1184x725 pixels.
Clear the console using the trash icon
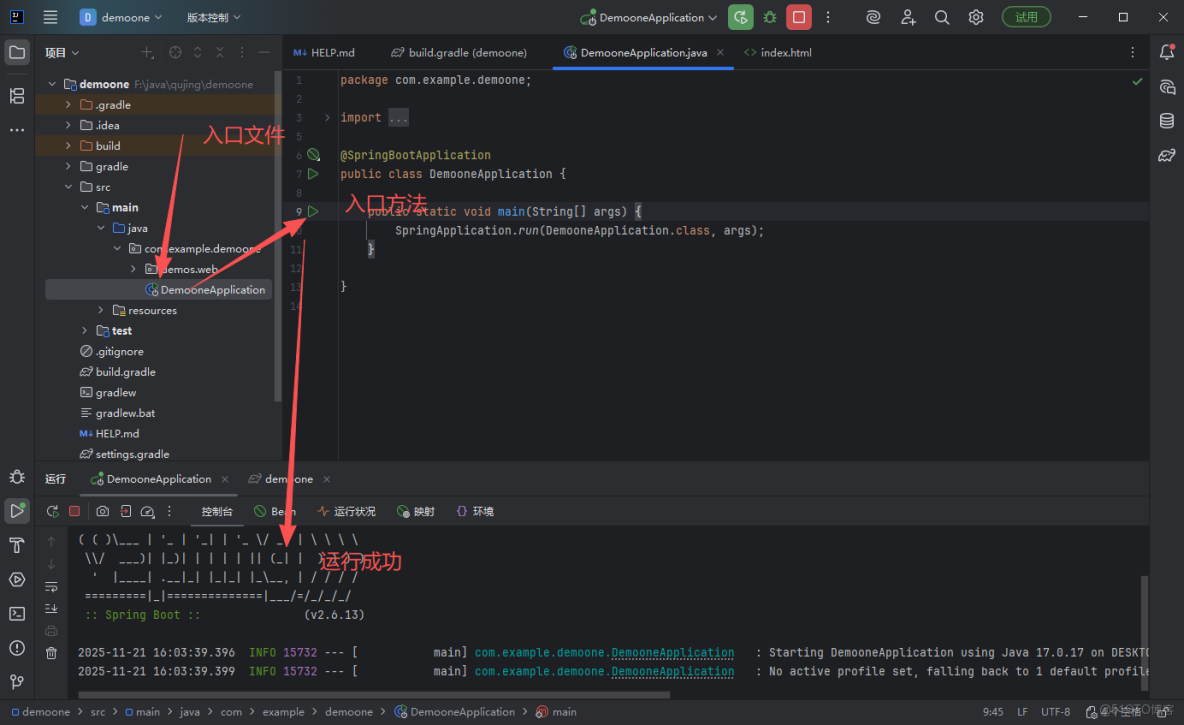51,651
